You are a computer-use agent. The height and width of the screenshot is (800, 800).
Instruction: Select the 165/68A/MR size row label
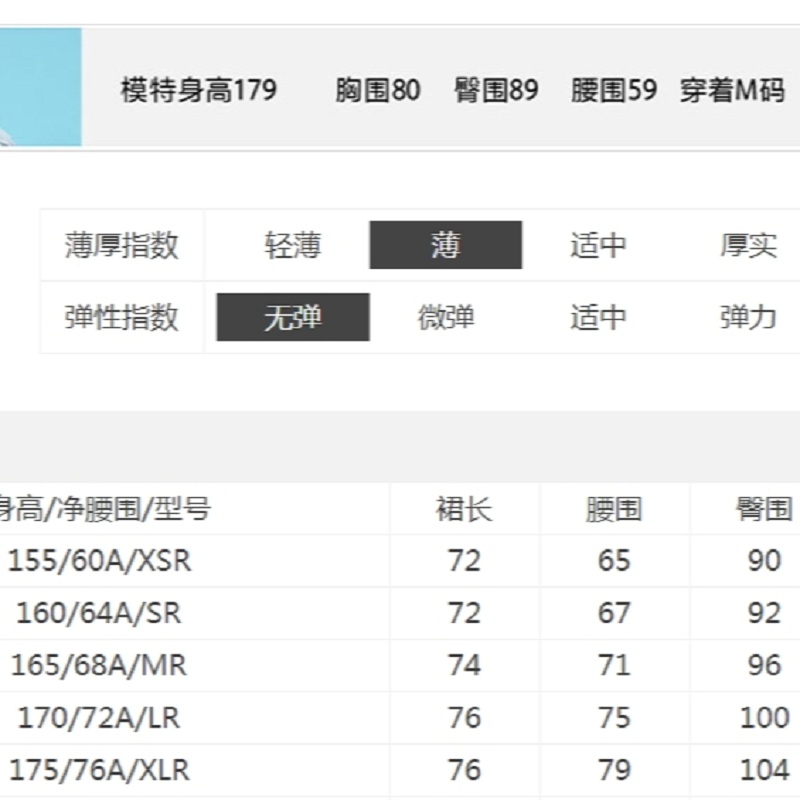coord(99,665)
